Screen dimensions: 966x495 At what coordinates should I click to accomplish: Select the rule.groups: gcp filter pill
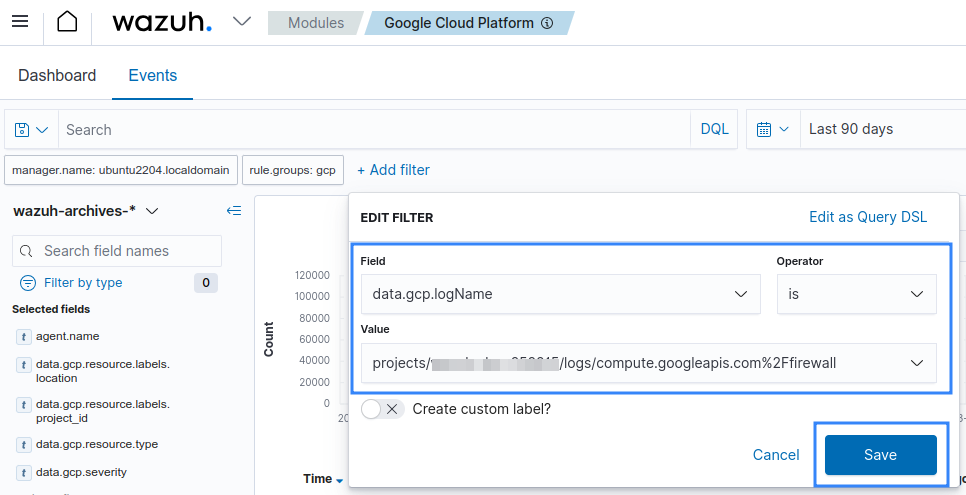[293, 170]
